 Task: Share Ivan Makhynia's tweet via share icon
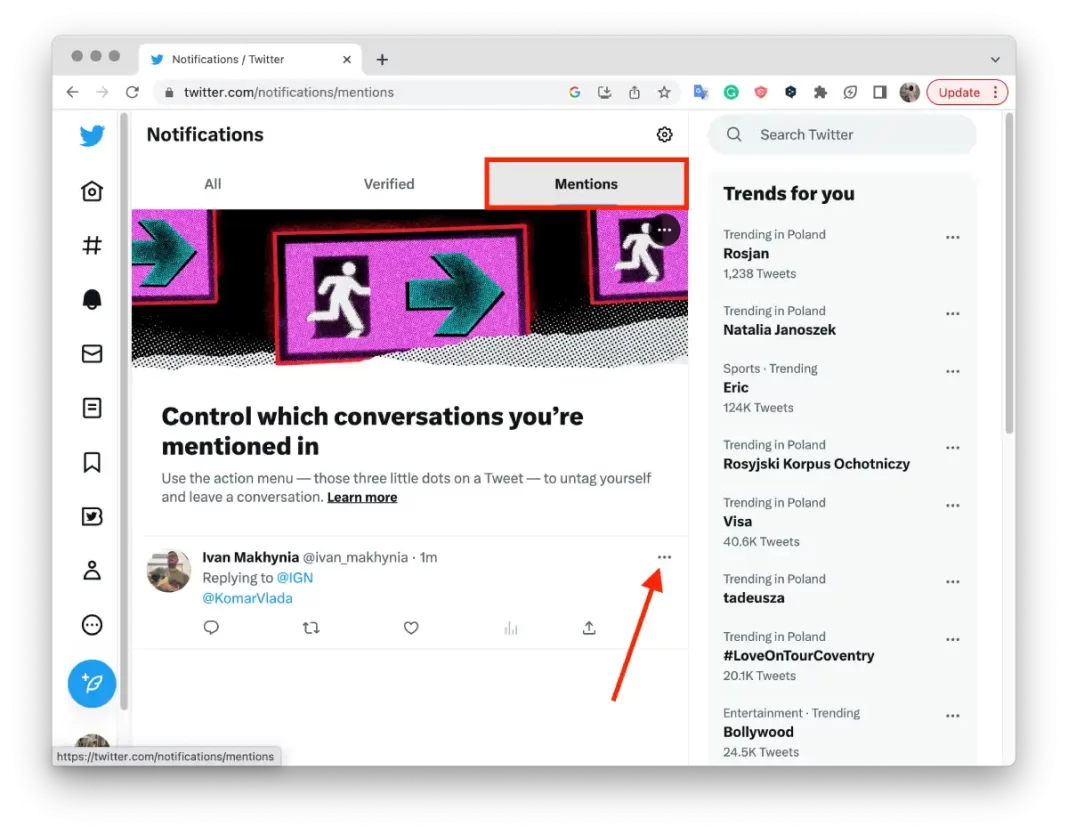[x=589, y=628]
